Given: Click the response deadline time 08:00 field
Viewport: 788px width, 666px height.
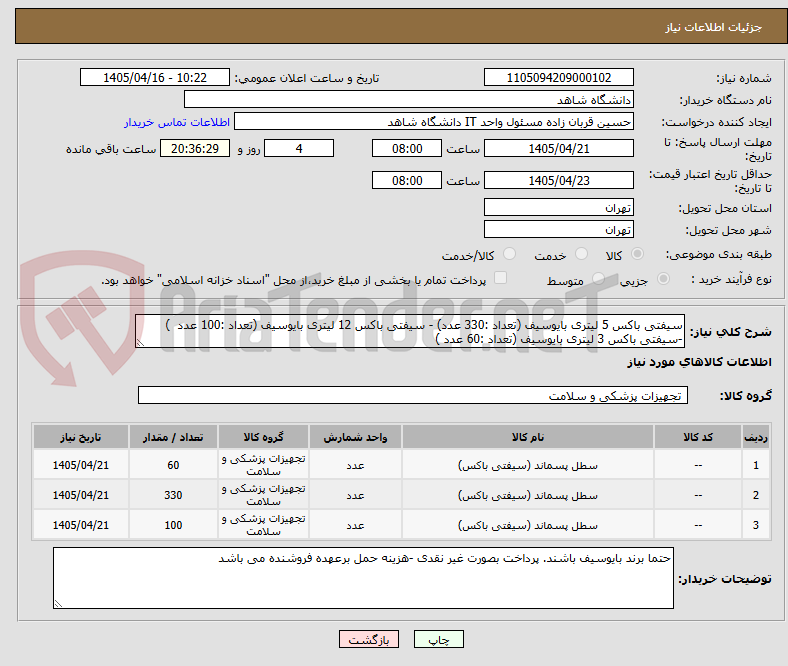Looking at the screenshot, I should pos(407,148).
